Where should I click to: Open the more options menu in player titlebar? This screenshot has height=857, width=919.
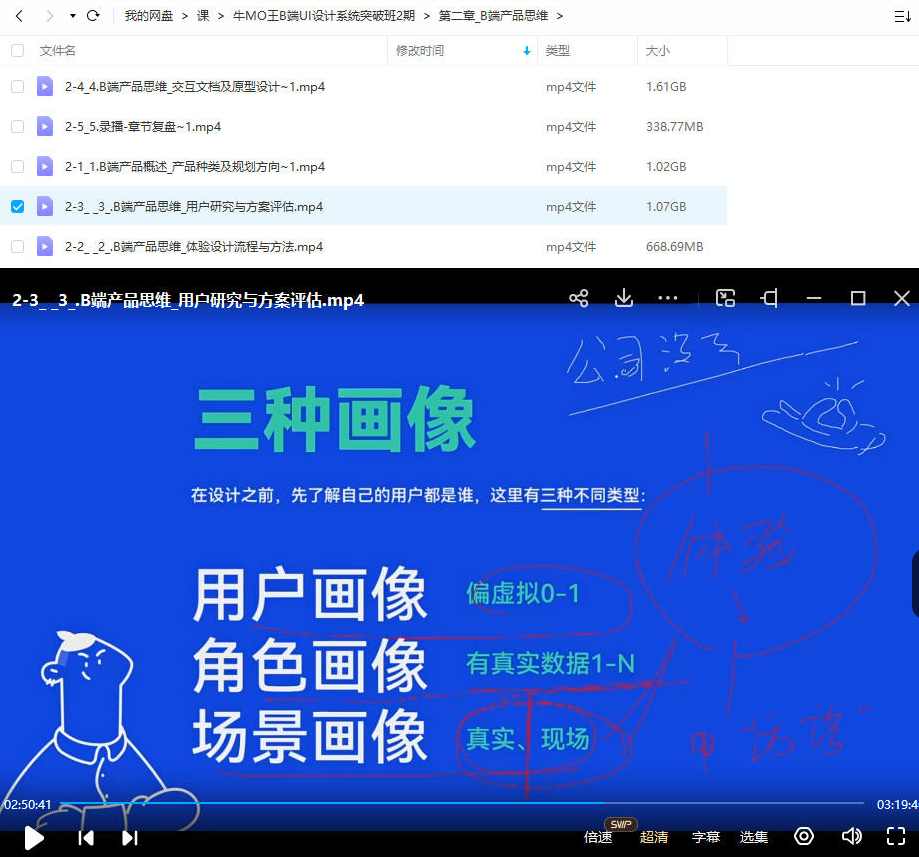pyautogui.click(x=667, y=297)
